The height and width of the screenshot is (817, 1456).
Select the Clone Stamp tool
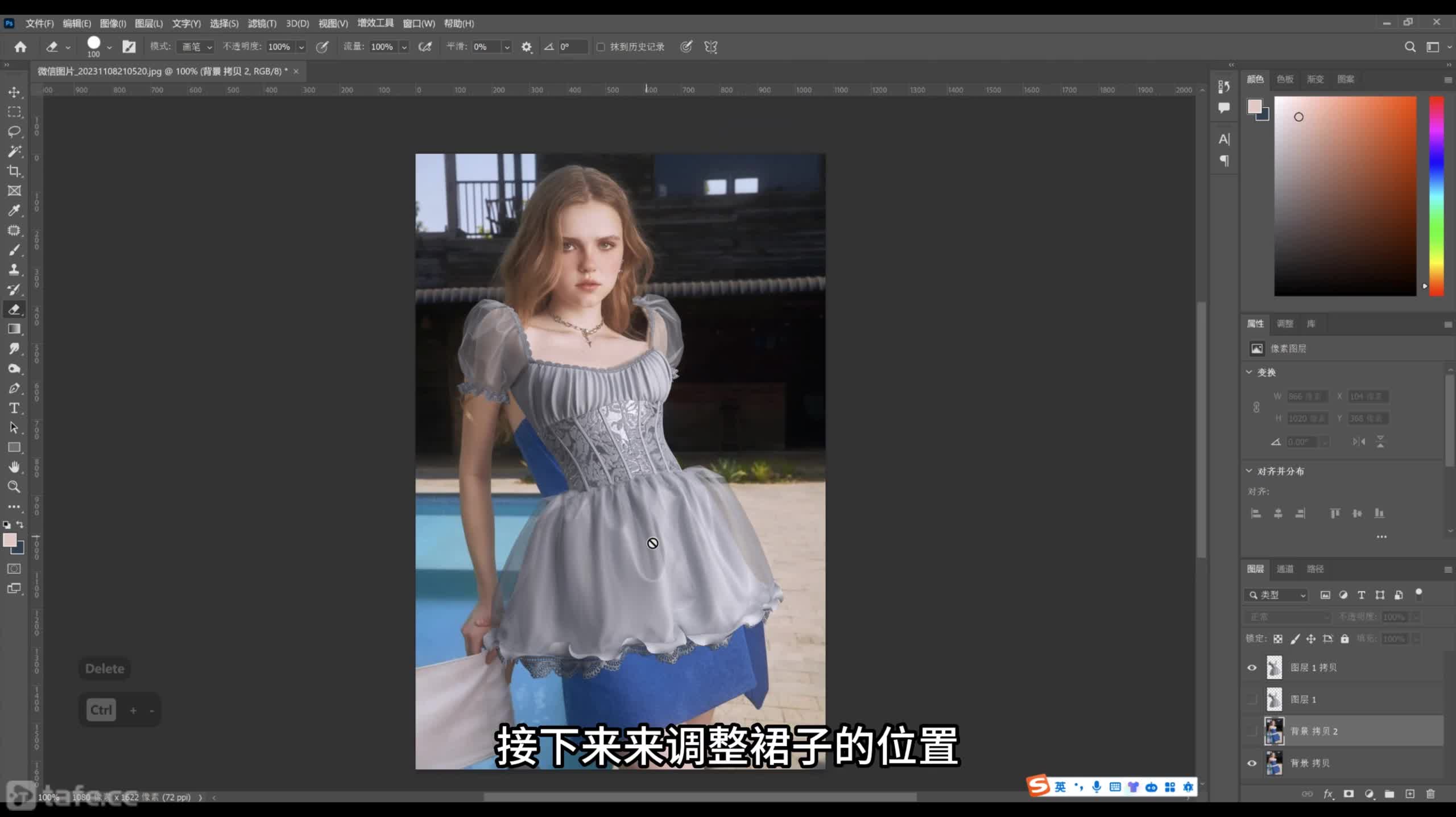click(x=14, y=270)
